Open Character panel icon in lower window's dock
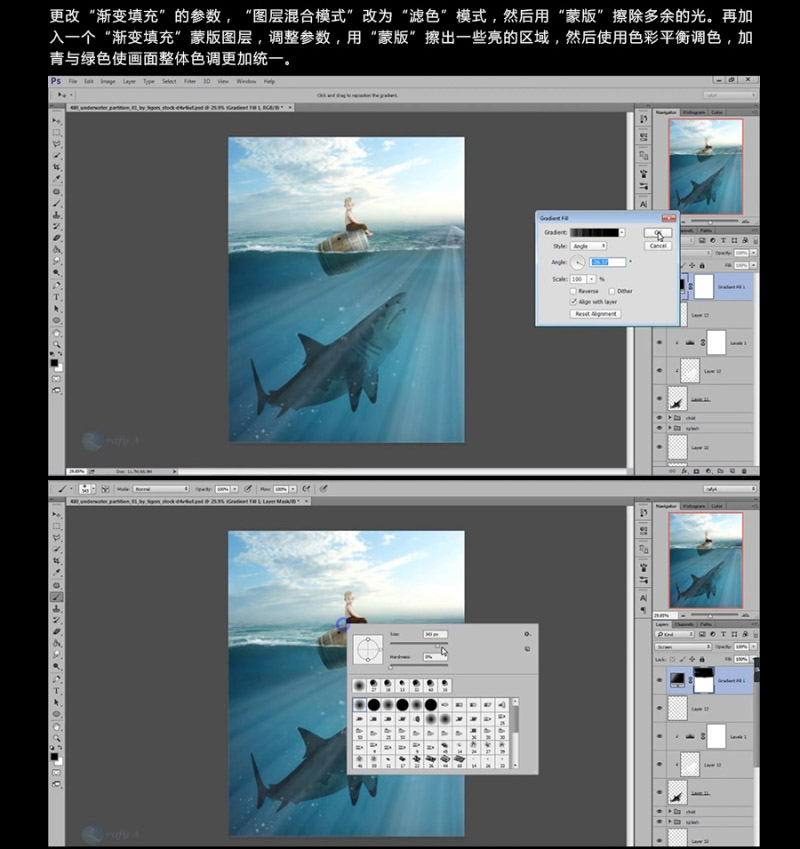This screenshot has height=849, width=800. 644,598
